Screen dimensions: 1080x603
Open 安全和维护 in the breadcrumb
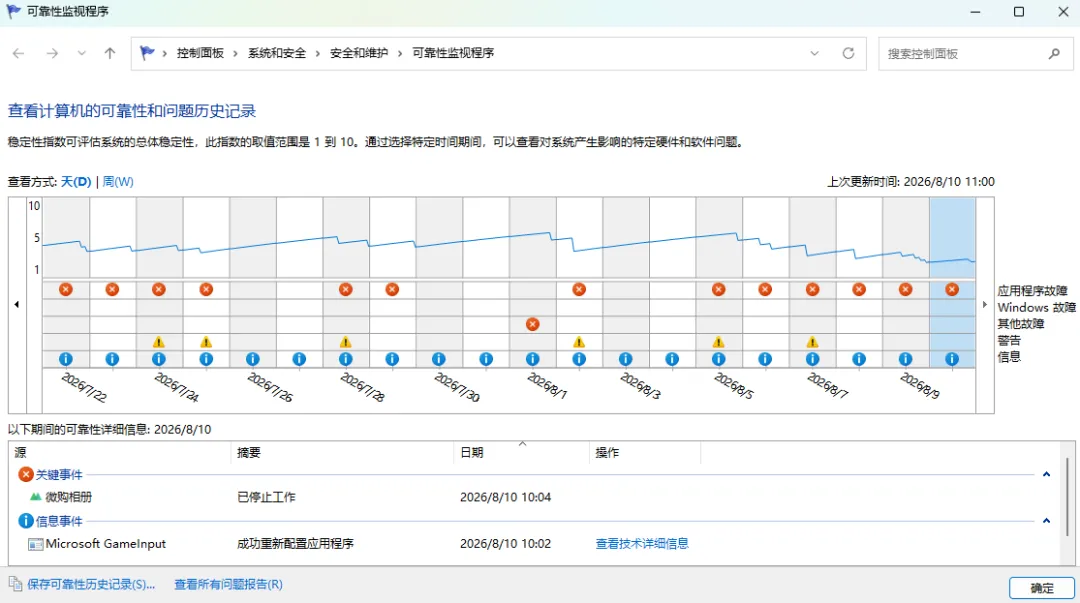[359, 53]
